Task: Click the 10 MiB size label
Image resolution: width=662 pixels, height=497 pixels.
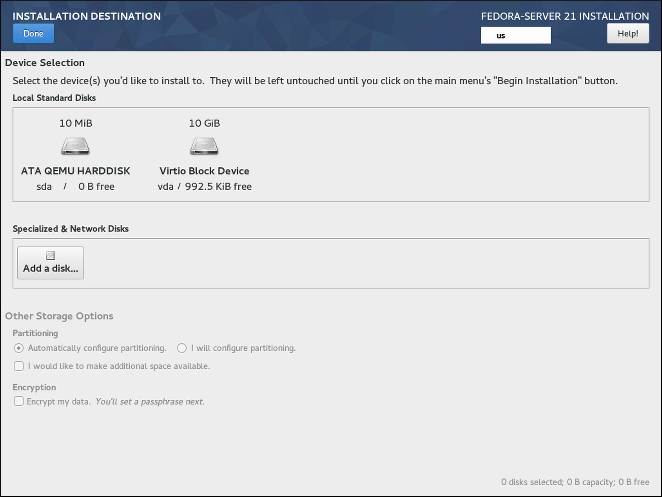Action: coord(76,123)
